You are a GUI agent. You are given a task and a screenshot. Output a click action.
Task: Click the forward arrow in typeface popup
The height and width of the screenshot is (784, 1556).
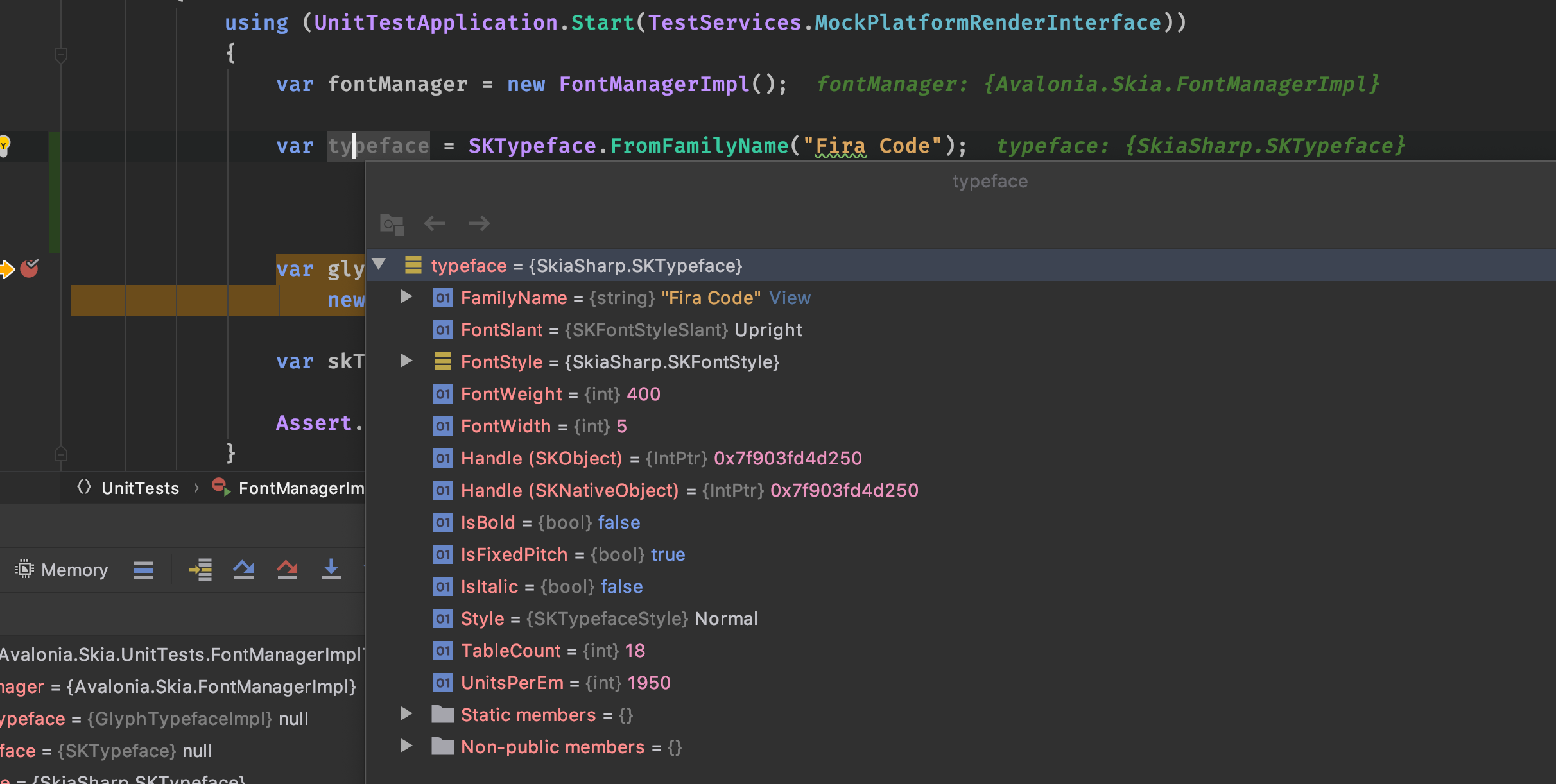pyautogui.click(x=479, y=223)
